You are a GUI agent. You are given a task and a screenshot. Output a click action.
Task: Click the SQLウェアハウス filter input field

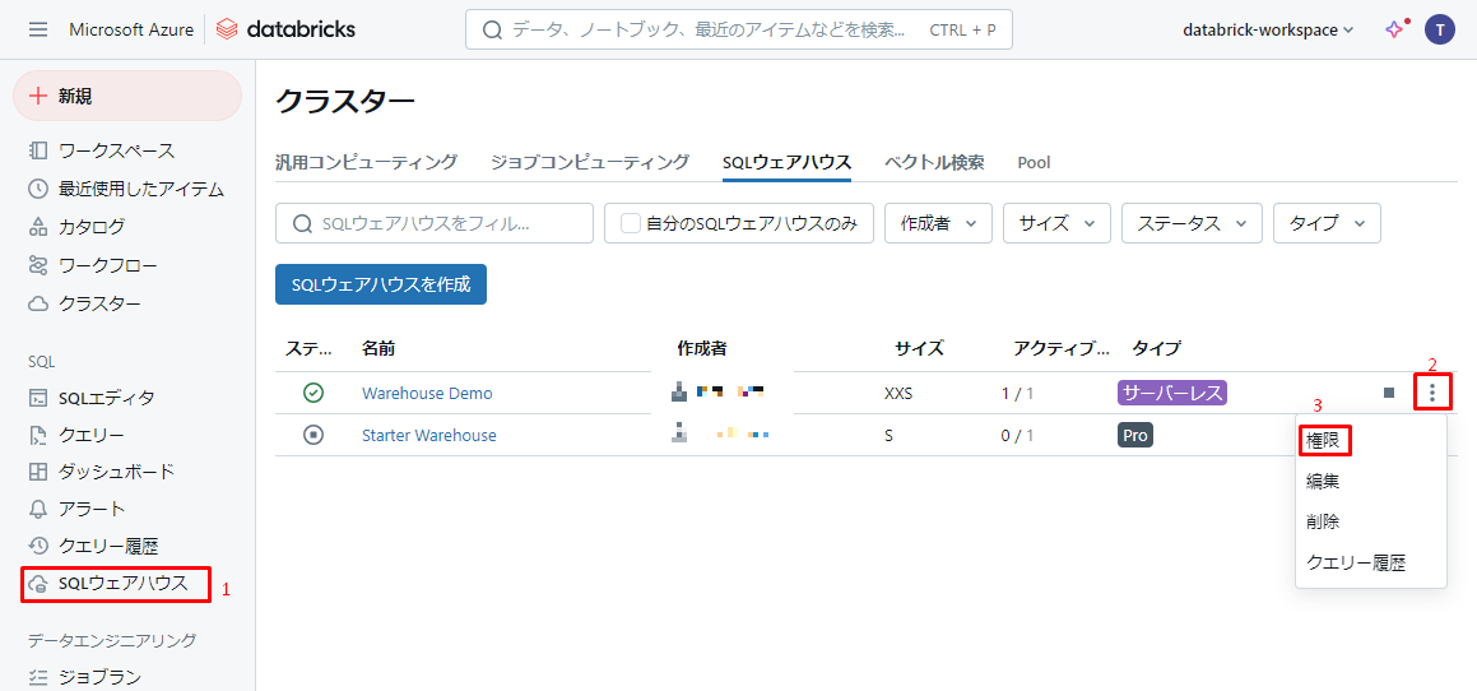pyautogui.click(x=445, y=224)
